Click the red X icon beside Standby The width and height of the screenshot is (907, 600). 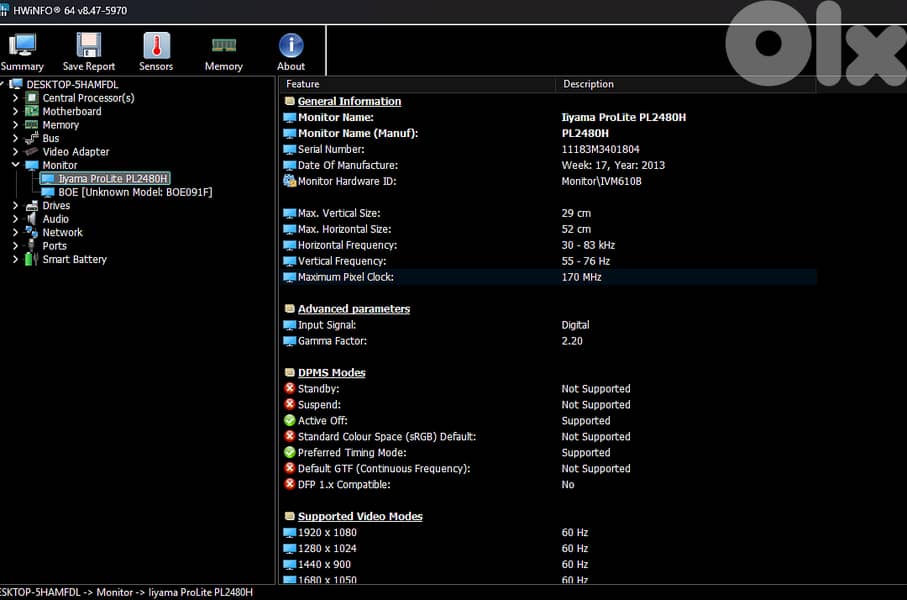click(x=290, y=388)
